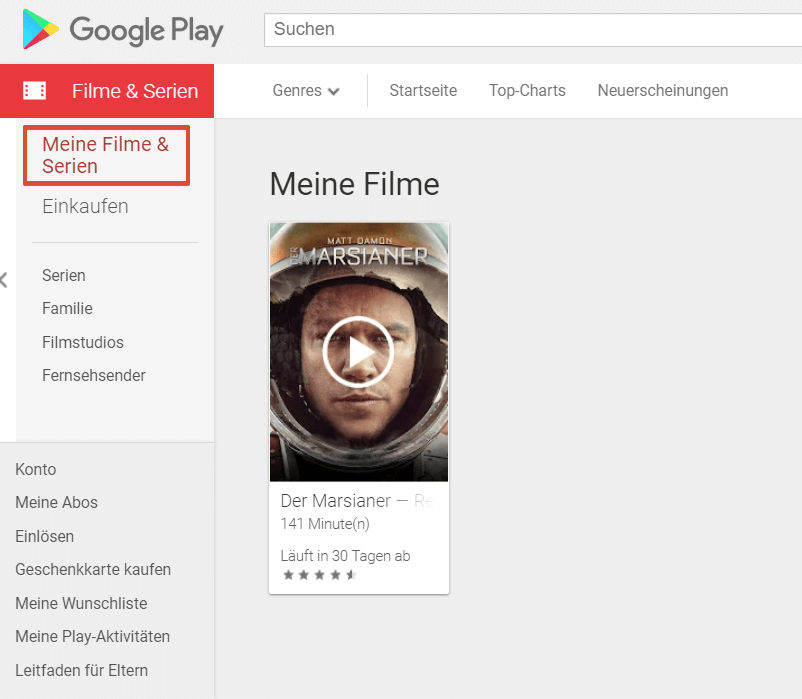This screenshot has height=699, width=802.
Task: Open the Konto link
Action: pyautogui.click(x=35, y=469)
